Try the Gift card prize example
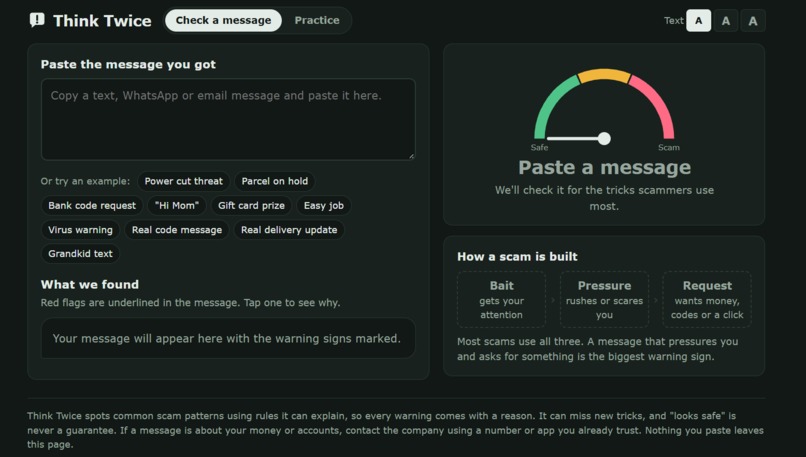This screenshot has height=457, width=806. tap(251, 206)
